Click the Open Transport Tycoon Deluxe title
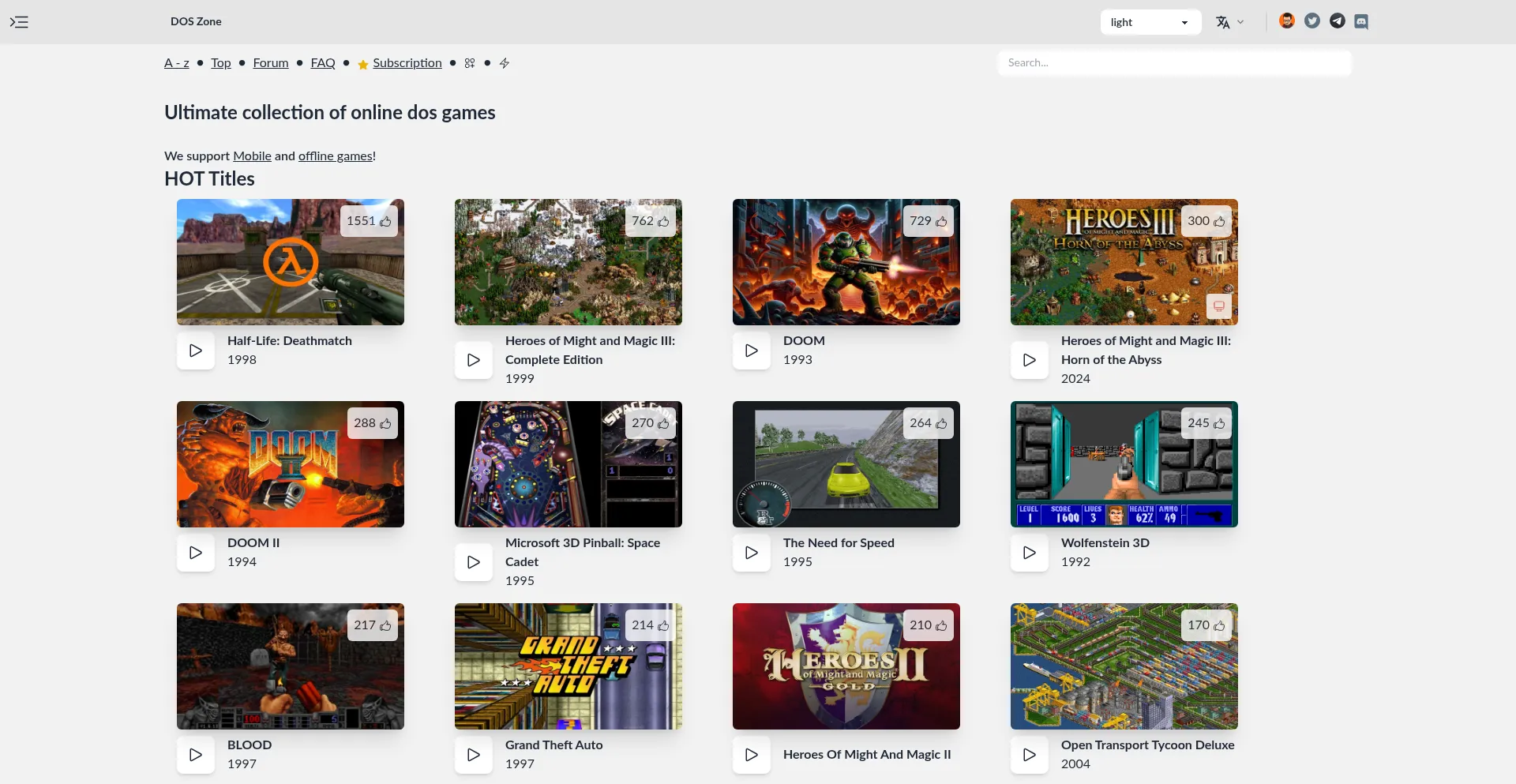 (1148, 745)
